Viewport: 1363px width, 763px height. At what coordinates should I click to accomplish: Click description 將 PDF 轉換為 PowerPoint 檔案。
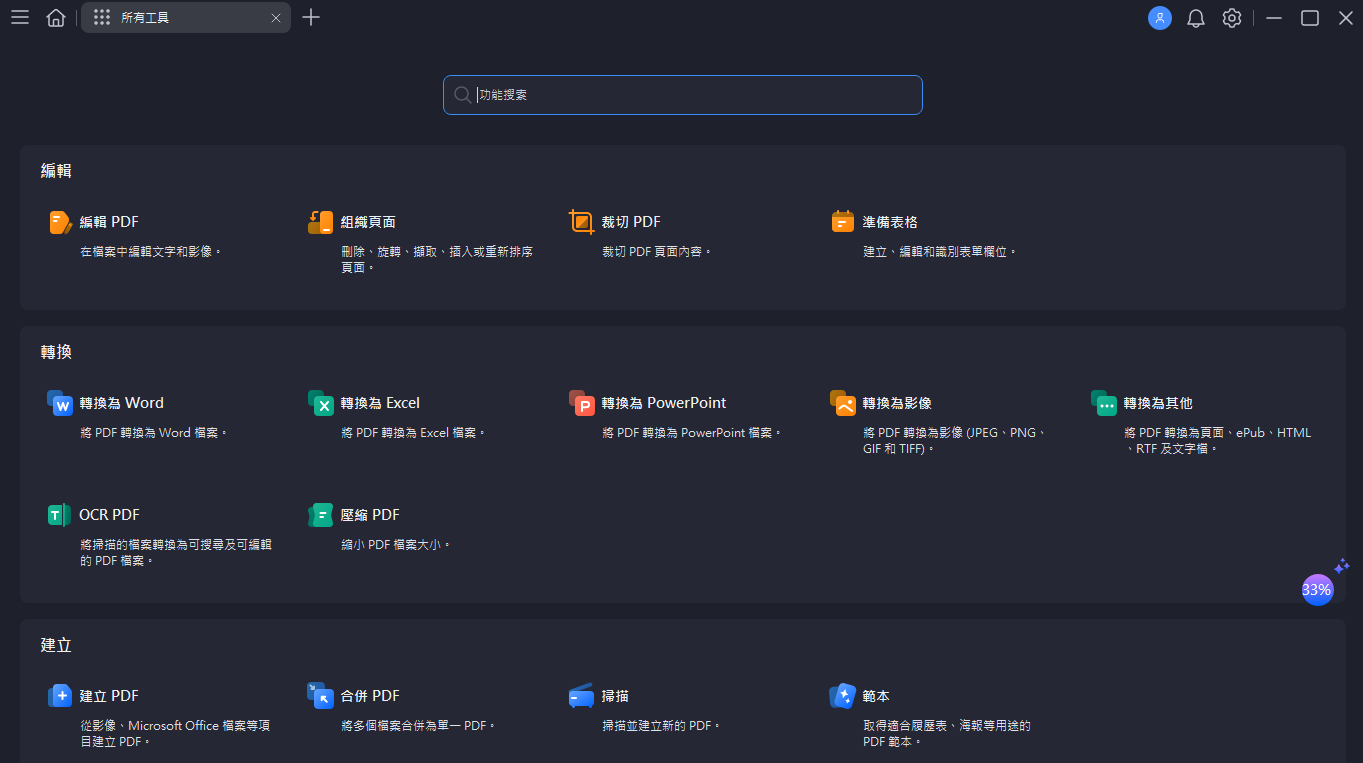tap(692, 433)
